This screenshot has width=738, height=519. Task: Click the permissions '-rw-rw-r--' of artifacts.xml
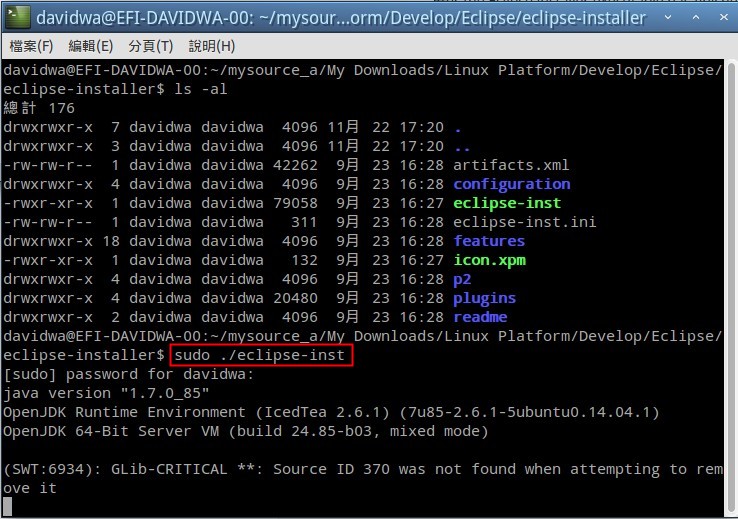coord(48,165)
